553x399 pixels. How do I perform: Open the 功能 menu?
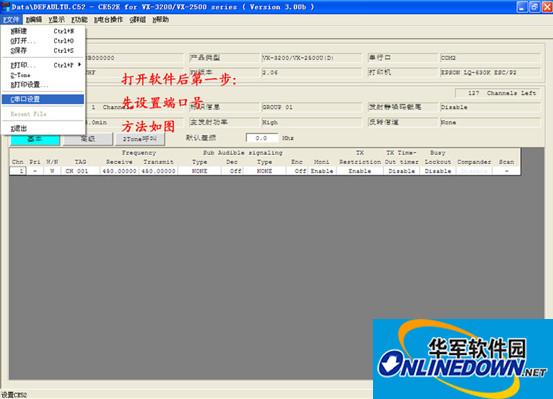(x=79, y=20)
